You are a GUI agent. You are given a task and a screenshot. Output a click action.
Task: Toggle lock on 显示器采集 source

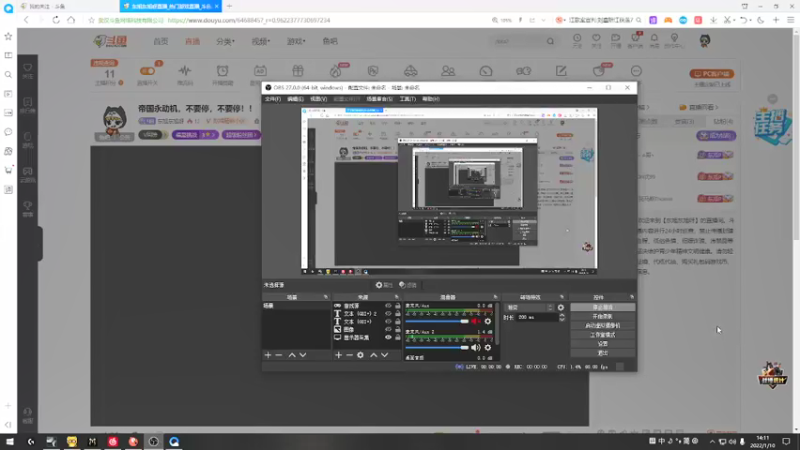point(397,337)
